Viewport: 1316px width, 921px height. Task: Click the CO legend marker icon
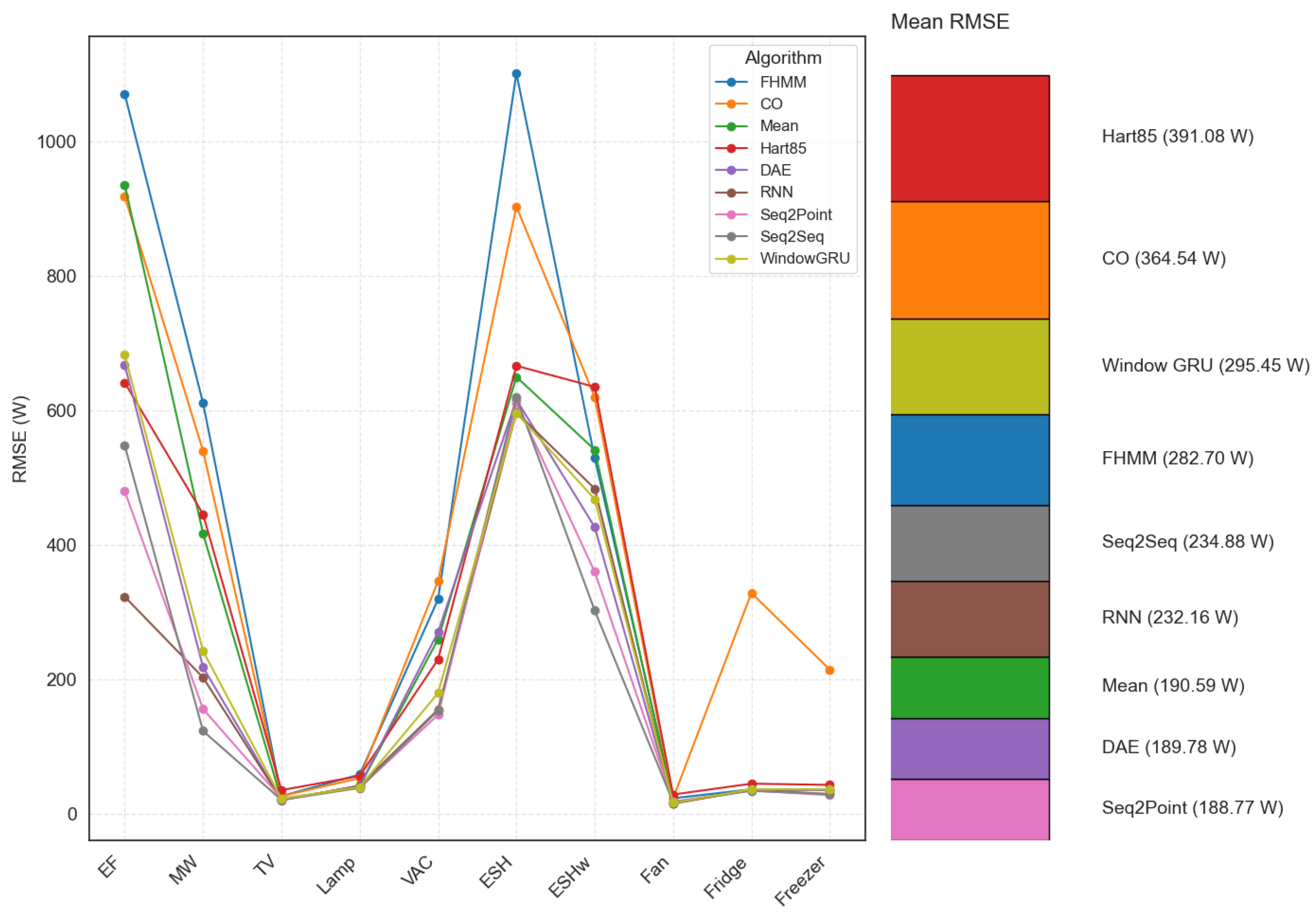point(732,104)
